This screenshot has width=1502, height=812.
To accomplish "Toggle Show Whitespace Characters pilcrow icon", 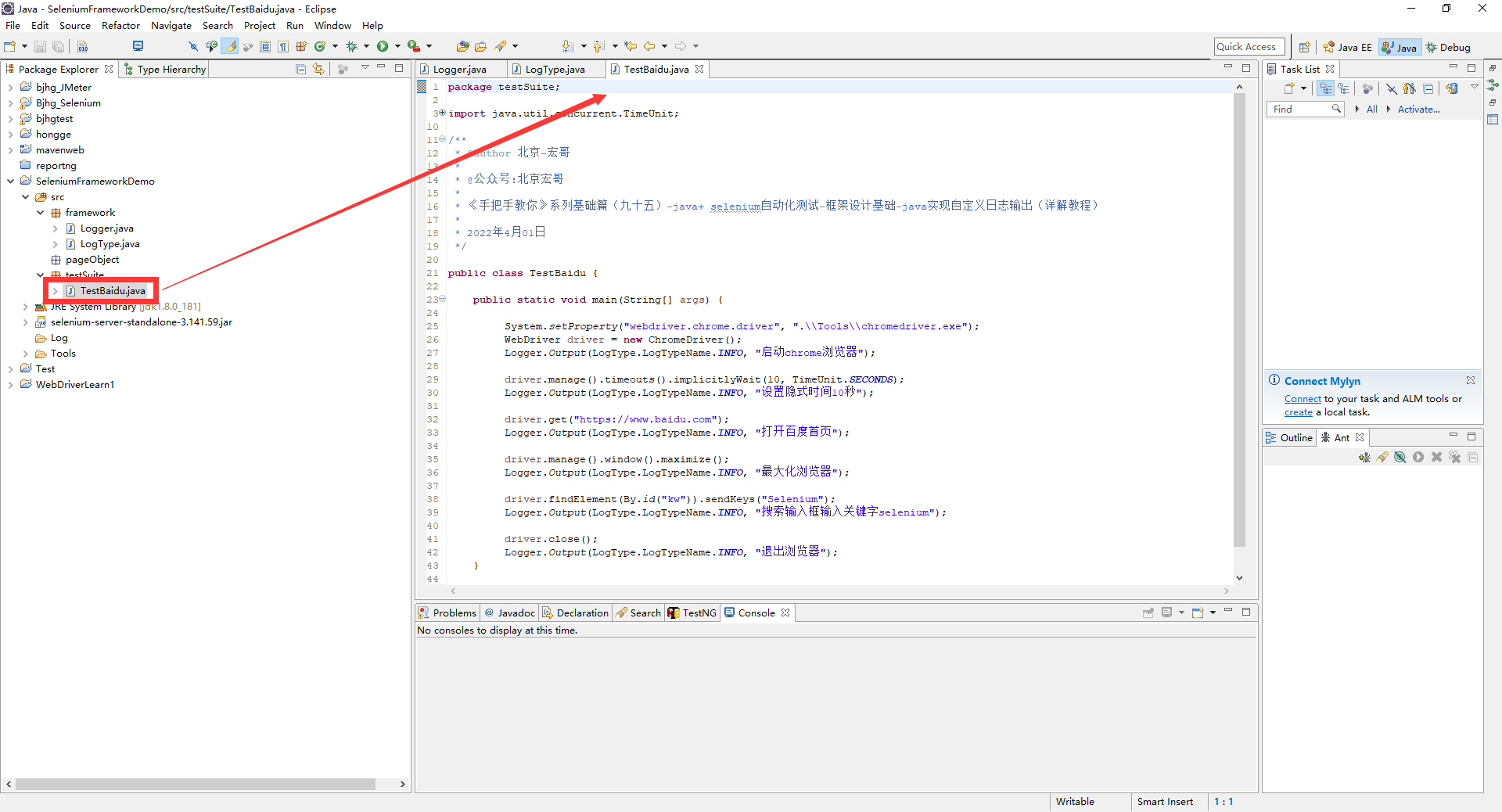I will pos(283,46).
